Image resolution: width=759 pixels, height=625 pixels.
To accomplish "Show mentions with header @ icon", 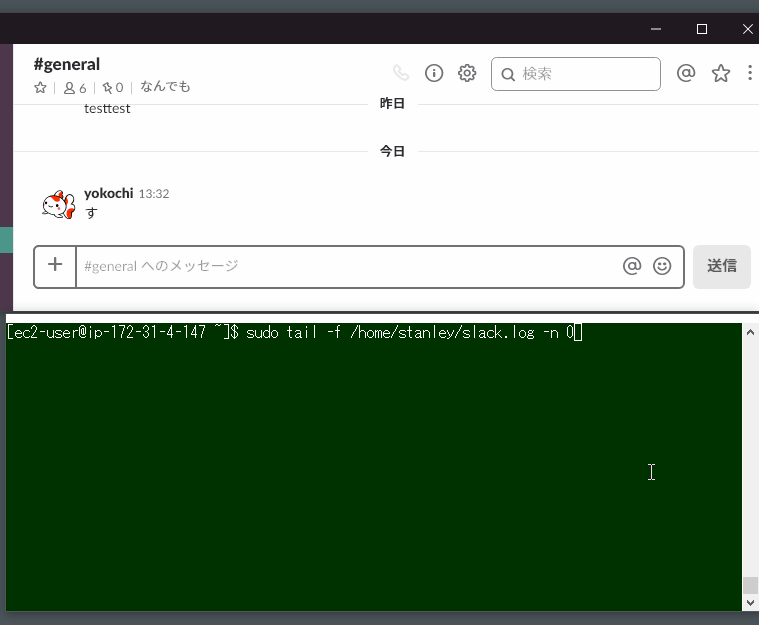I will pos(686,73).
